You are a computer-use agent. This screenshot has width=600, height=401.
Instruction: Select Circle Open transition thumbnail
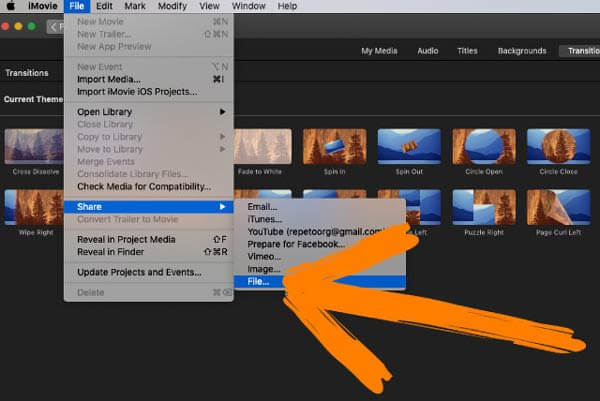(x=484, y=147)
